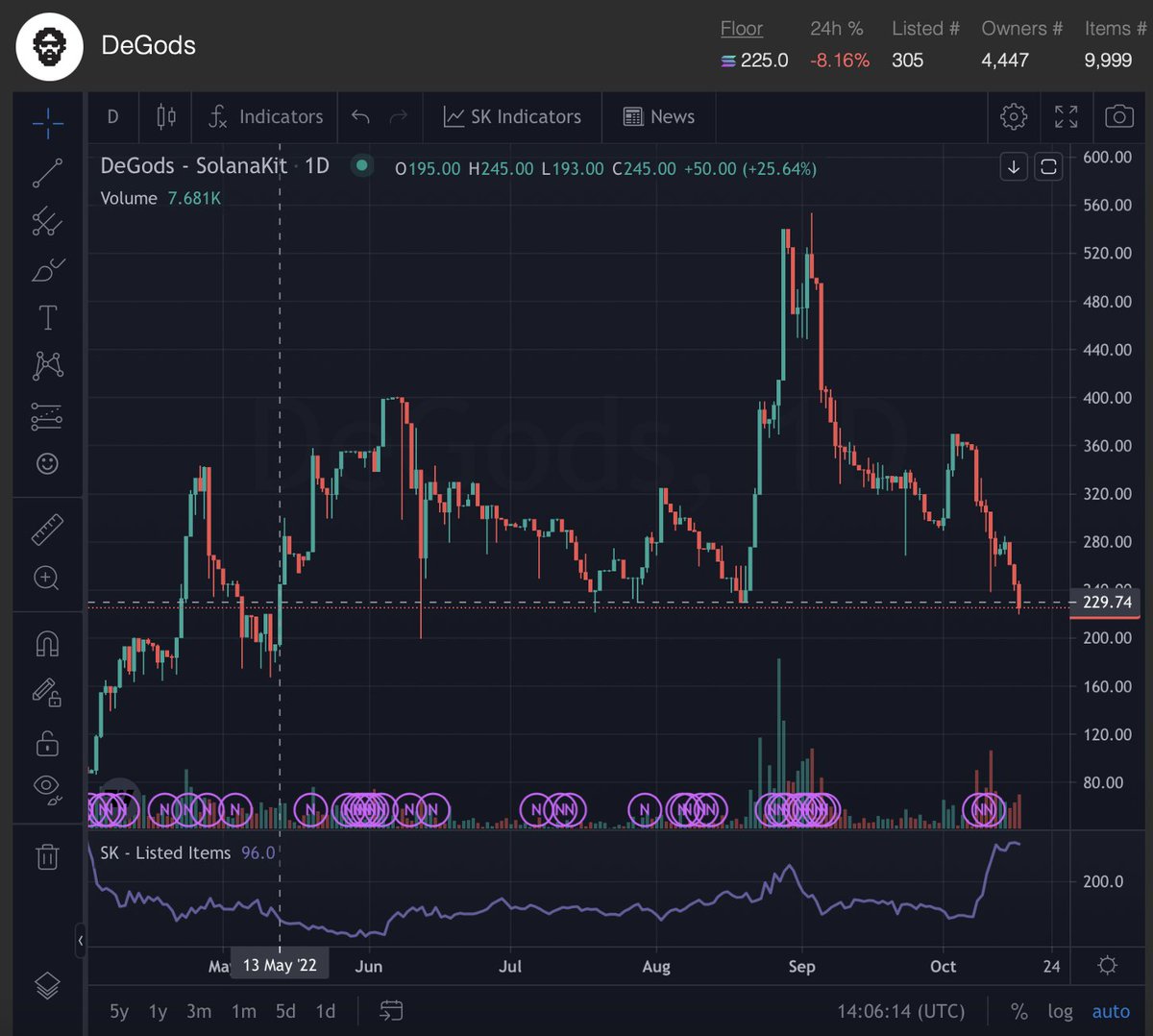
Task: Toggle magnet mode
Action: pos(47,643)
